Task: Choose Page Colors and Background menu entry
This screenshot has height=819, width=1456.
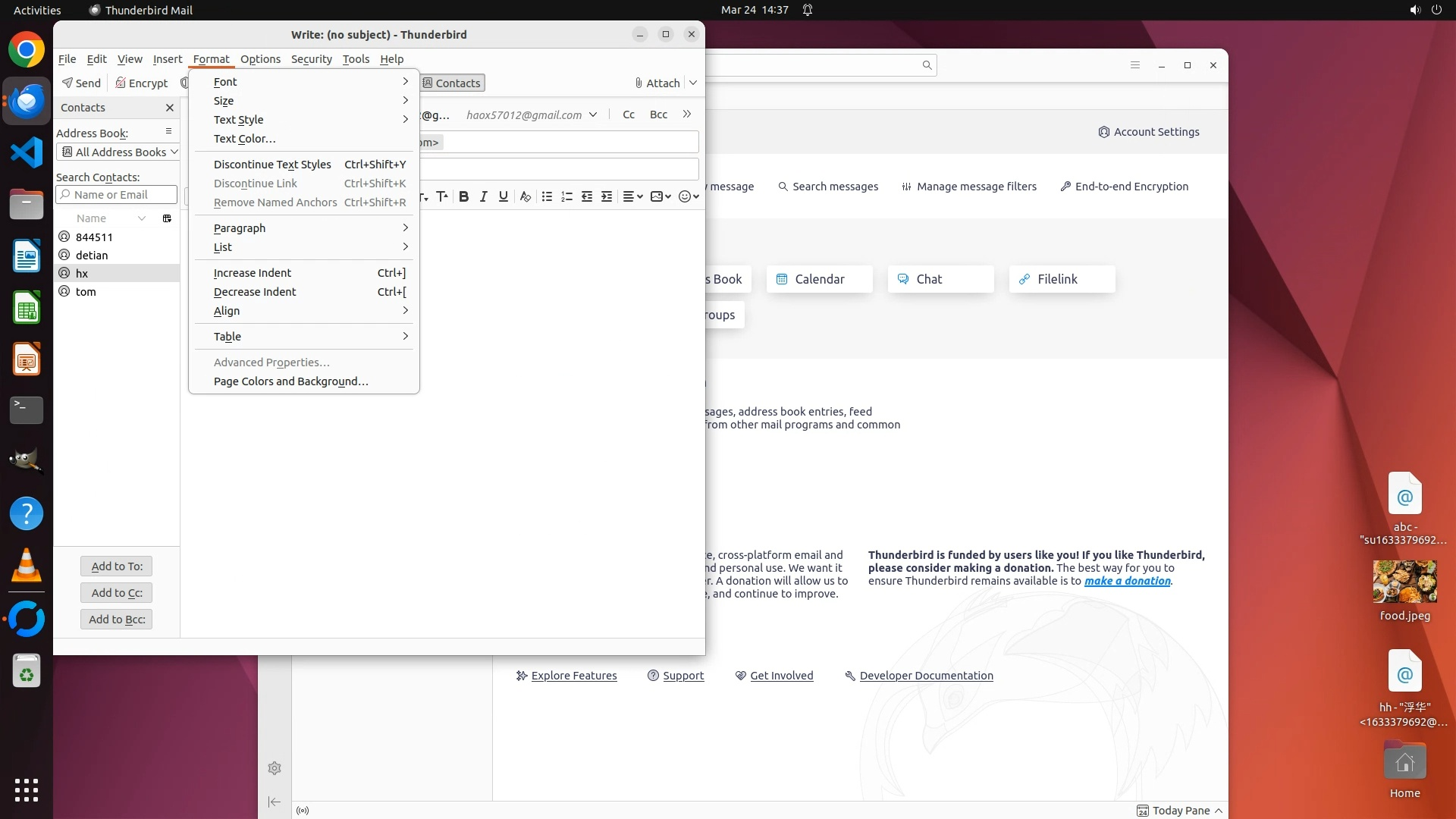Action: click(x=290, y=381)
